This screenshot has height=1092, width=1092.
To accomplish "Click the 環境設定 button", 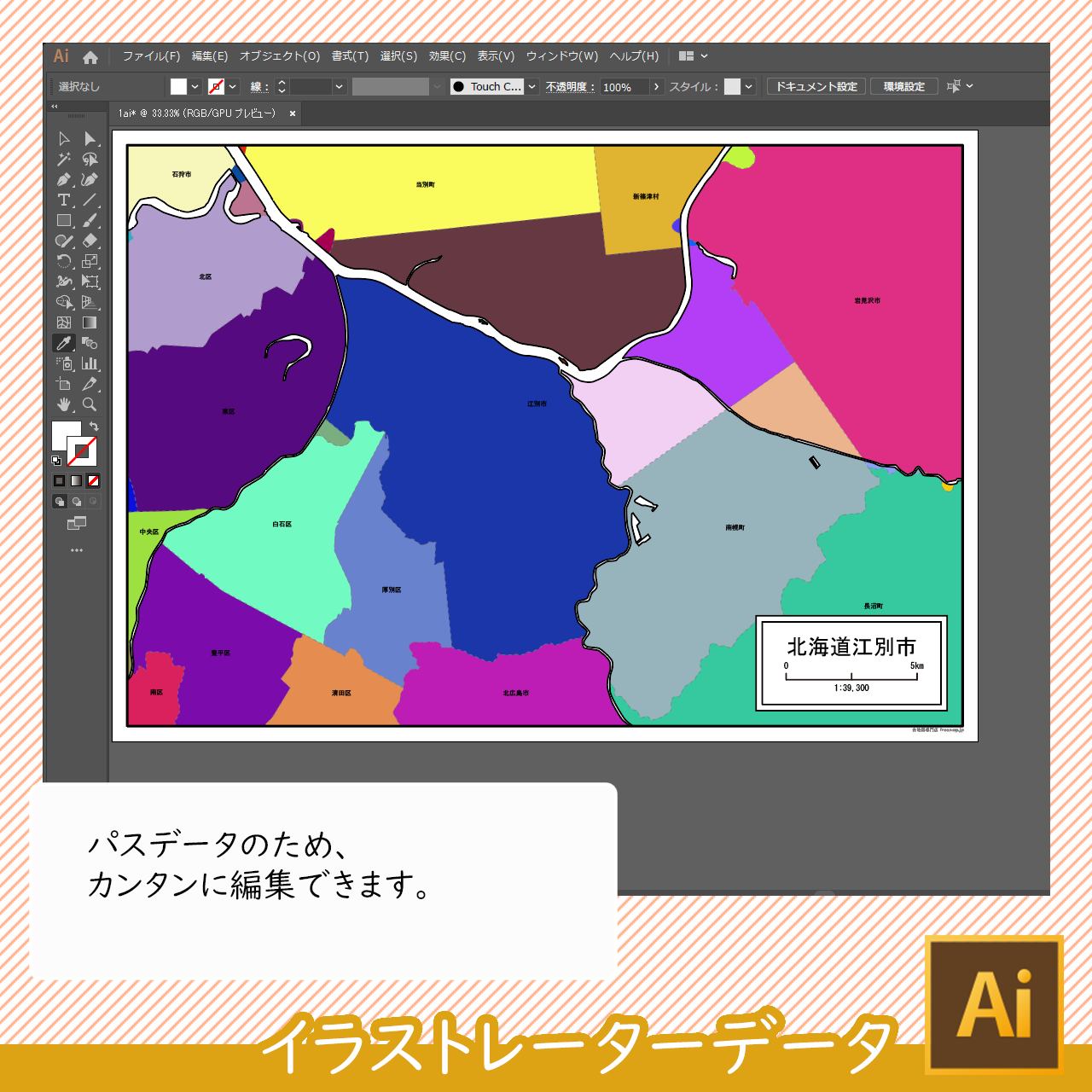I will [904, 87].
